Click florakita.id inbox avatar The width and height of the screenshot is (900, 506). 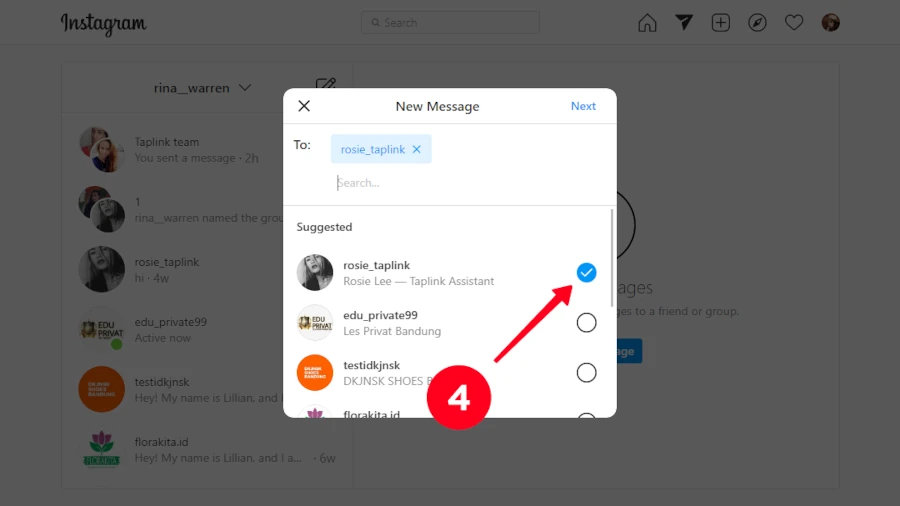[x=102, y=449]
